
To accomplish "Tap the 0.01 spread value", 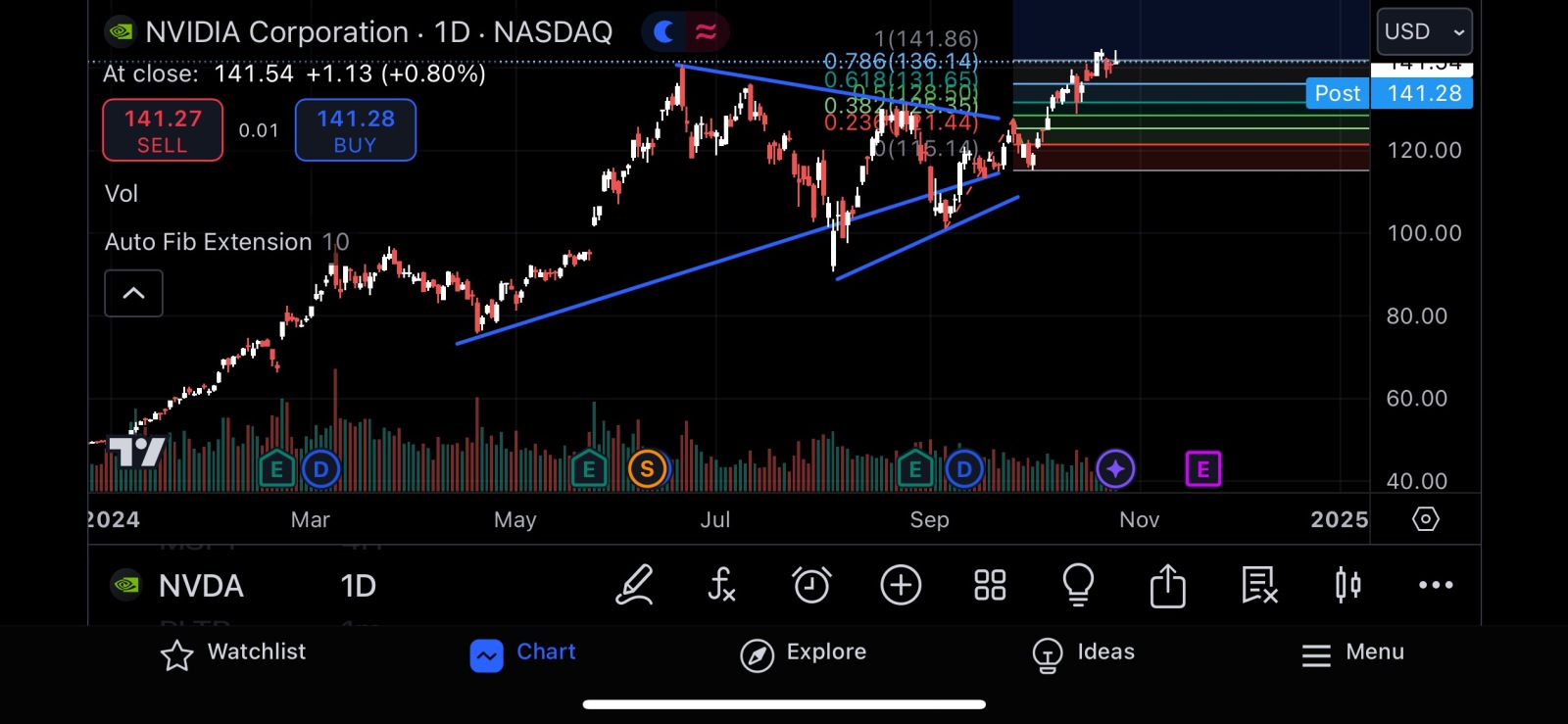I will coord(259,130).
